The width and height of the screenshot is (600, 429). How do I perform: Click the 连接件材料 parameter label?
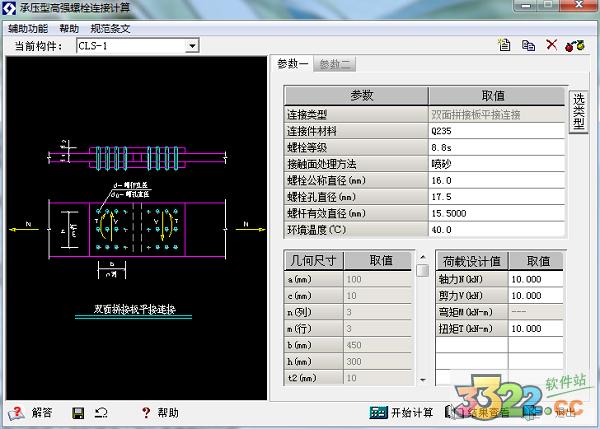coord(356,131)
